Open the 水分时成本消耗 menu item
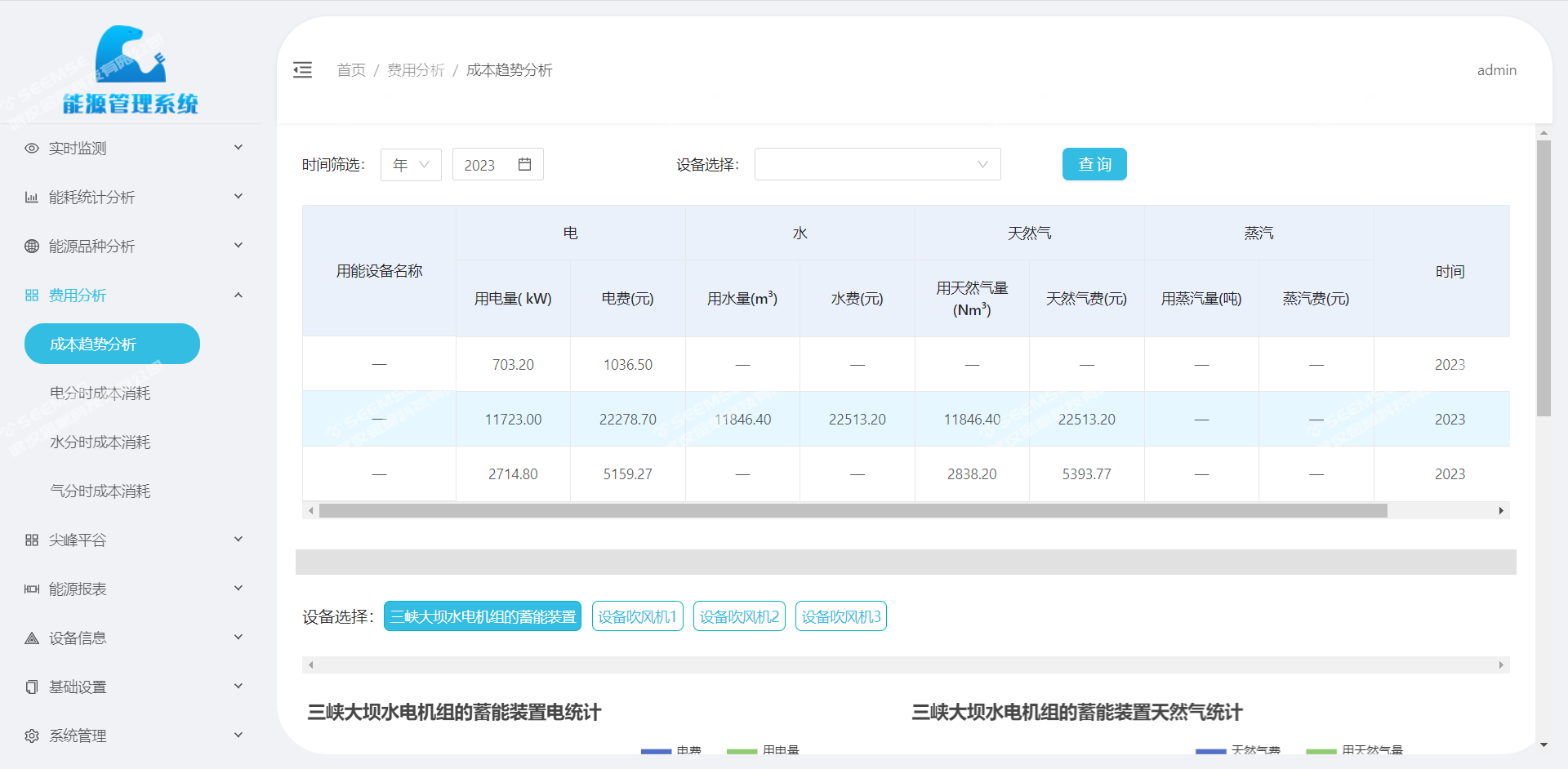1568x769 pixels. (x=100, y=442)
